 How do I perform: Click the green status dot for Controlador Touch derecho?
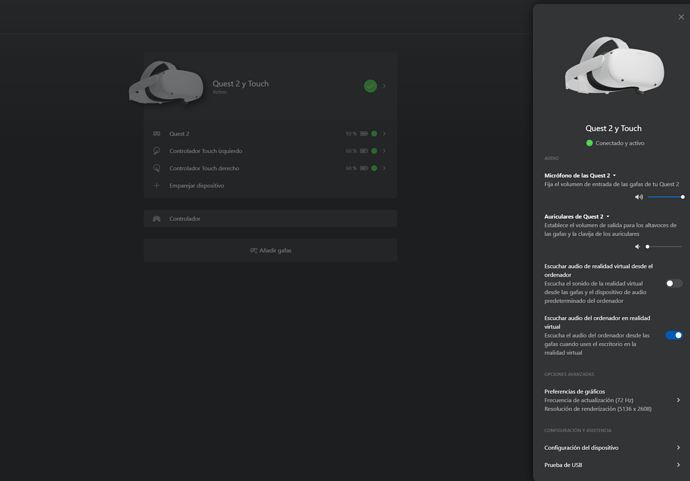[x=374, y=168]
